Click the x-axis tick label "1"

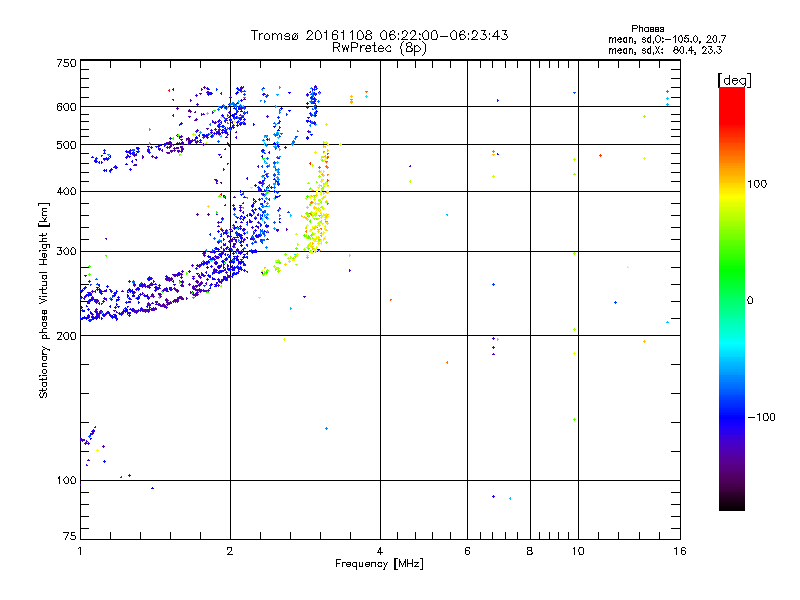(80, 551)
